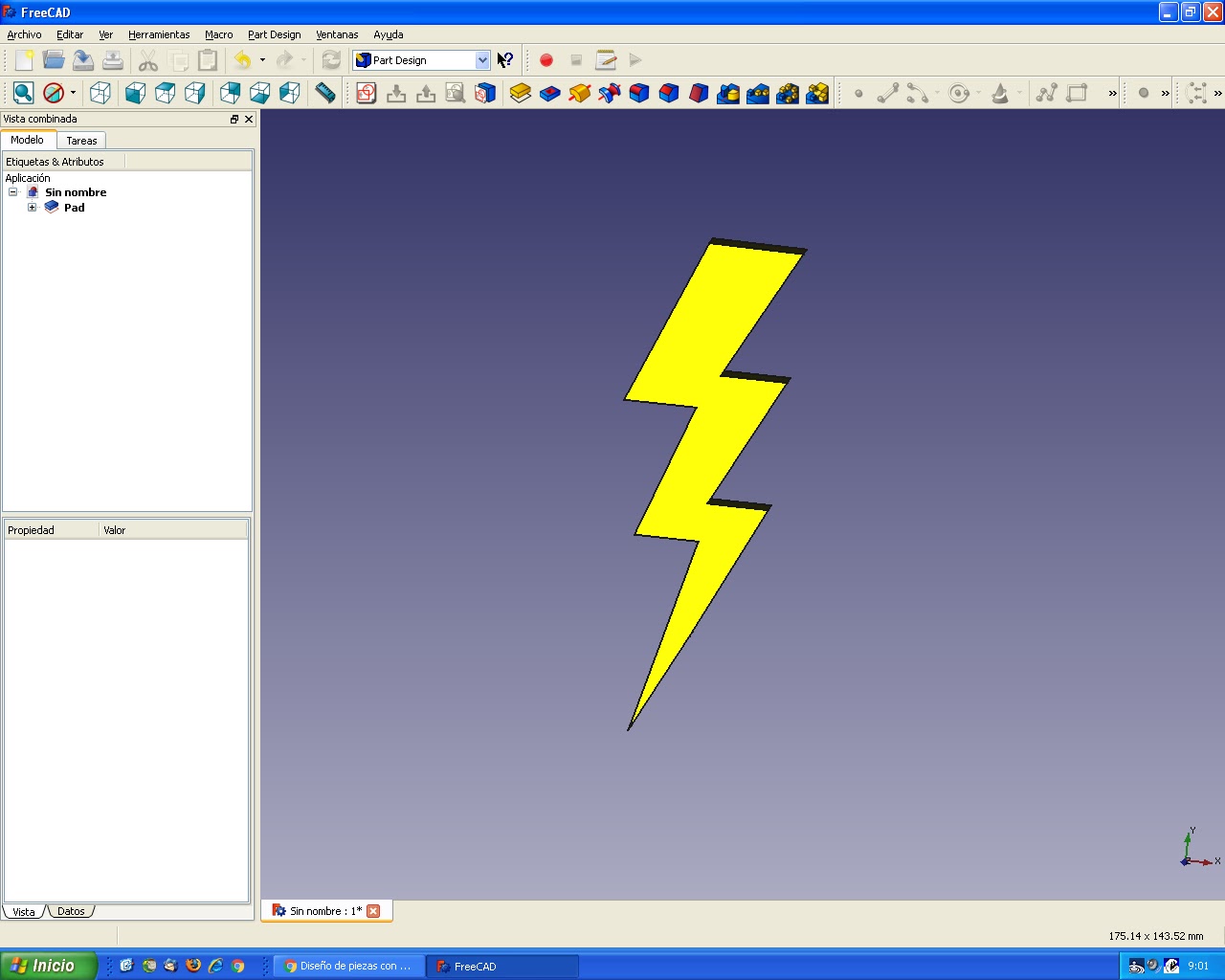Click the Mirrored feature icon
Screen dimensions: 1225x980
point(728,93)
